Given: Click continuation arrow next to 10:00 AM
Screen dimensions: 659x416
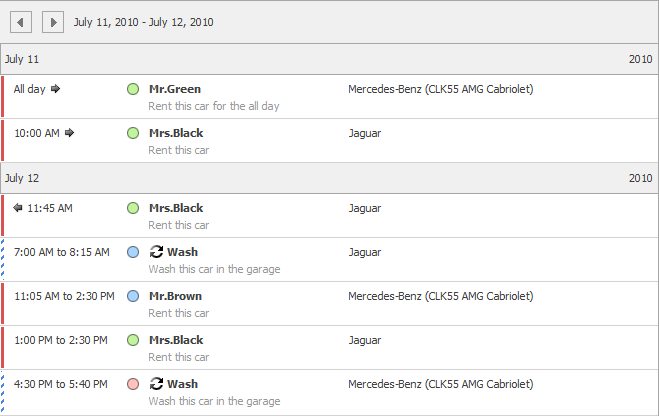Looking at the screenshot, I should pyautogui.click(x=70, y=133).
